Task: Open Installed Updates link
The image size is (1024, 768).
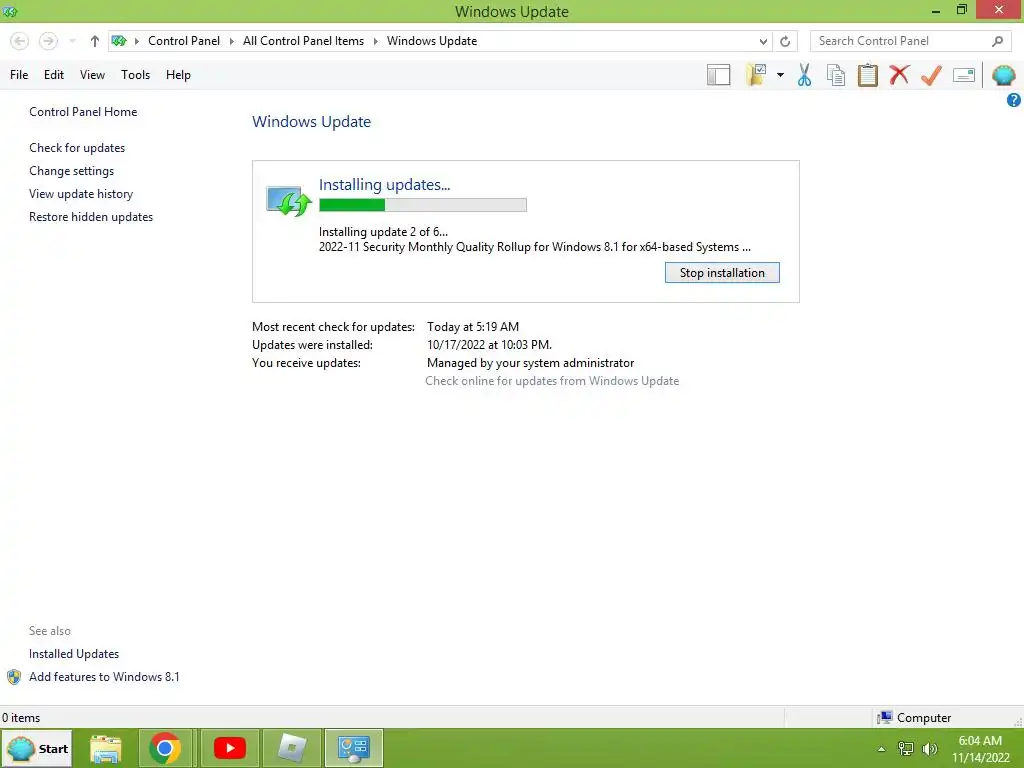Action: coord(74,654)
